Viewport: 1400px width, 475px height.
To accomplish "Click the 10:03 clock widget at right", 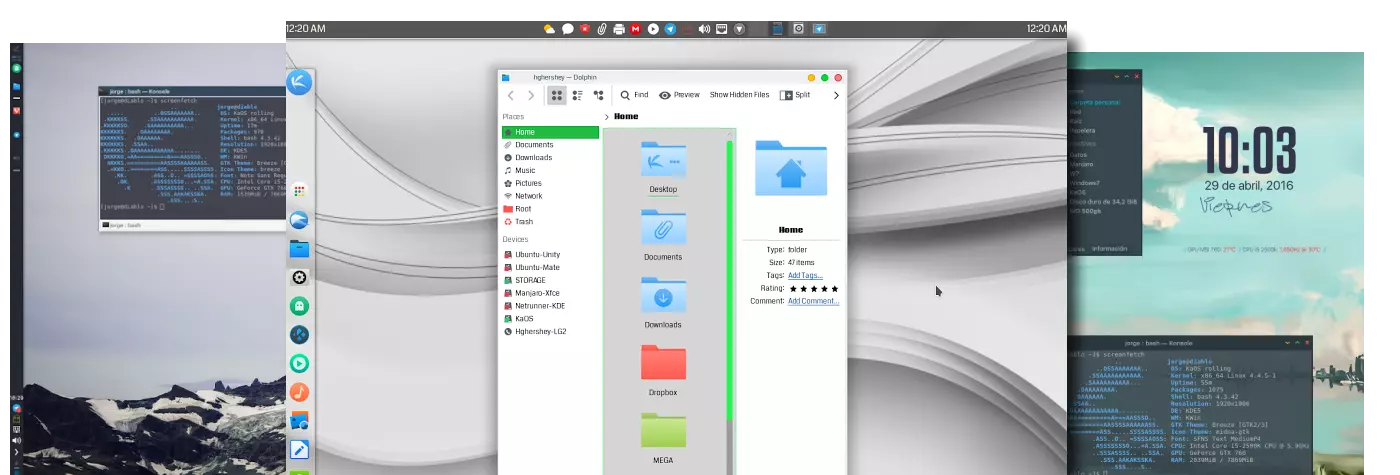I will pos(1249,150).
